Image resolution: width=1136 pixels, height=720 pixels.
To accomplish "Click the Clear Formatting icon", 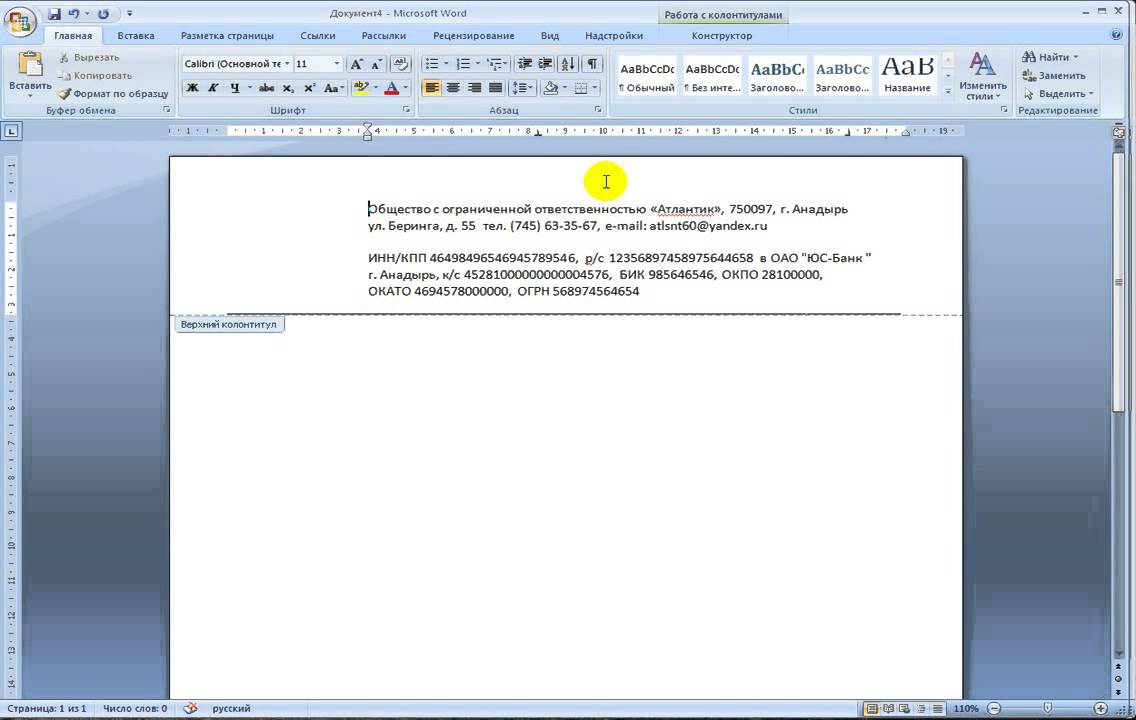I will [400, 64].
